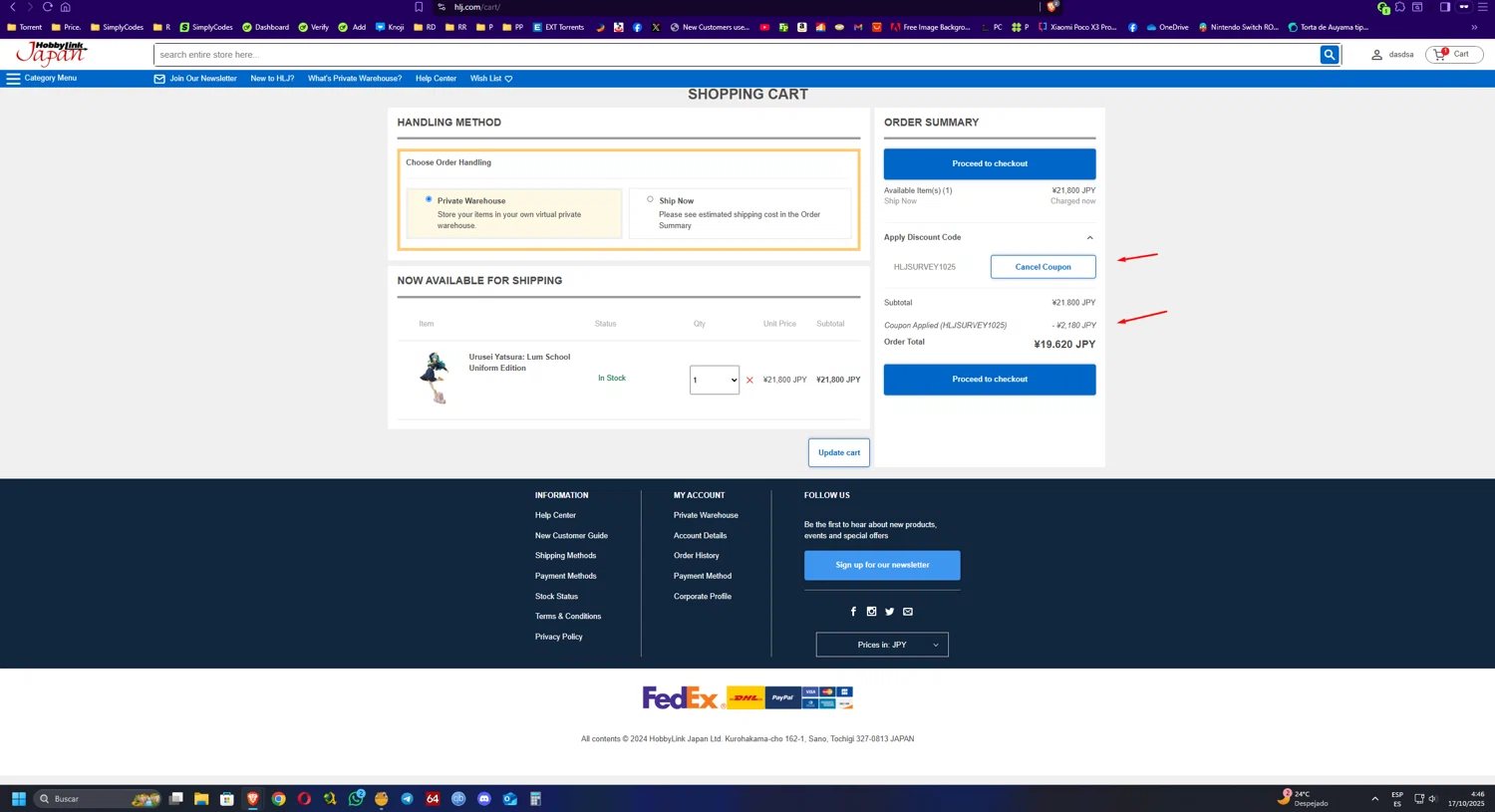
Task: Open the Facebook icon in footer
Action: coord(853,612)
